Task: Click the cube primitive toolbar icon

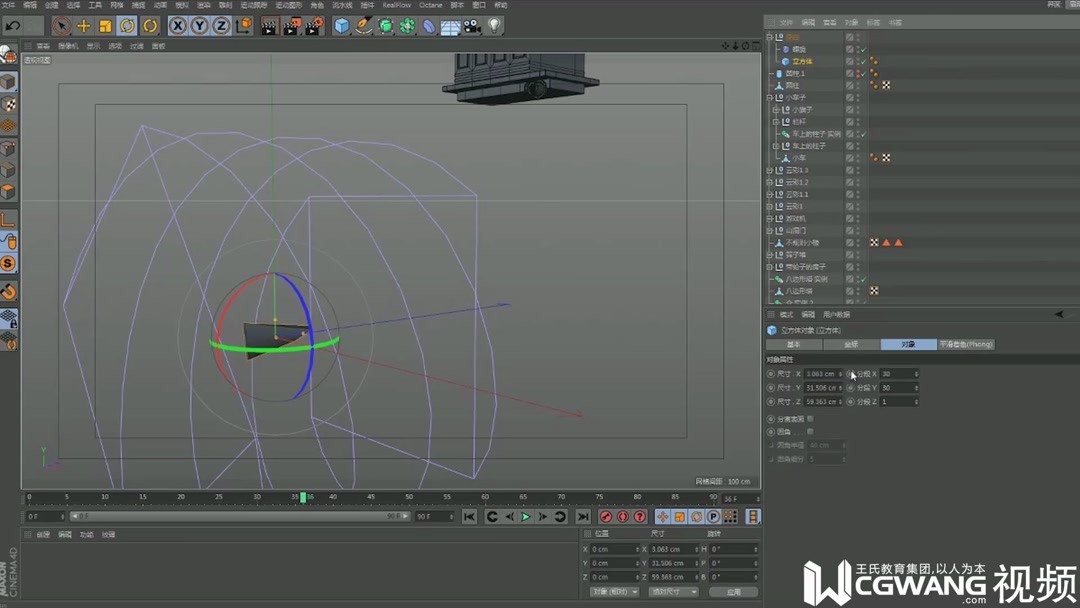Action: (x=342, y=26)
